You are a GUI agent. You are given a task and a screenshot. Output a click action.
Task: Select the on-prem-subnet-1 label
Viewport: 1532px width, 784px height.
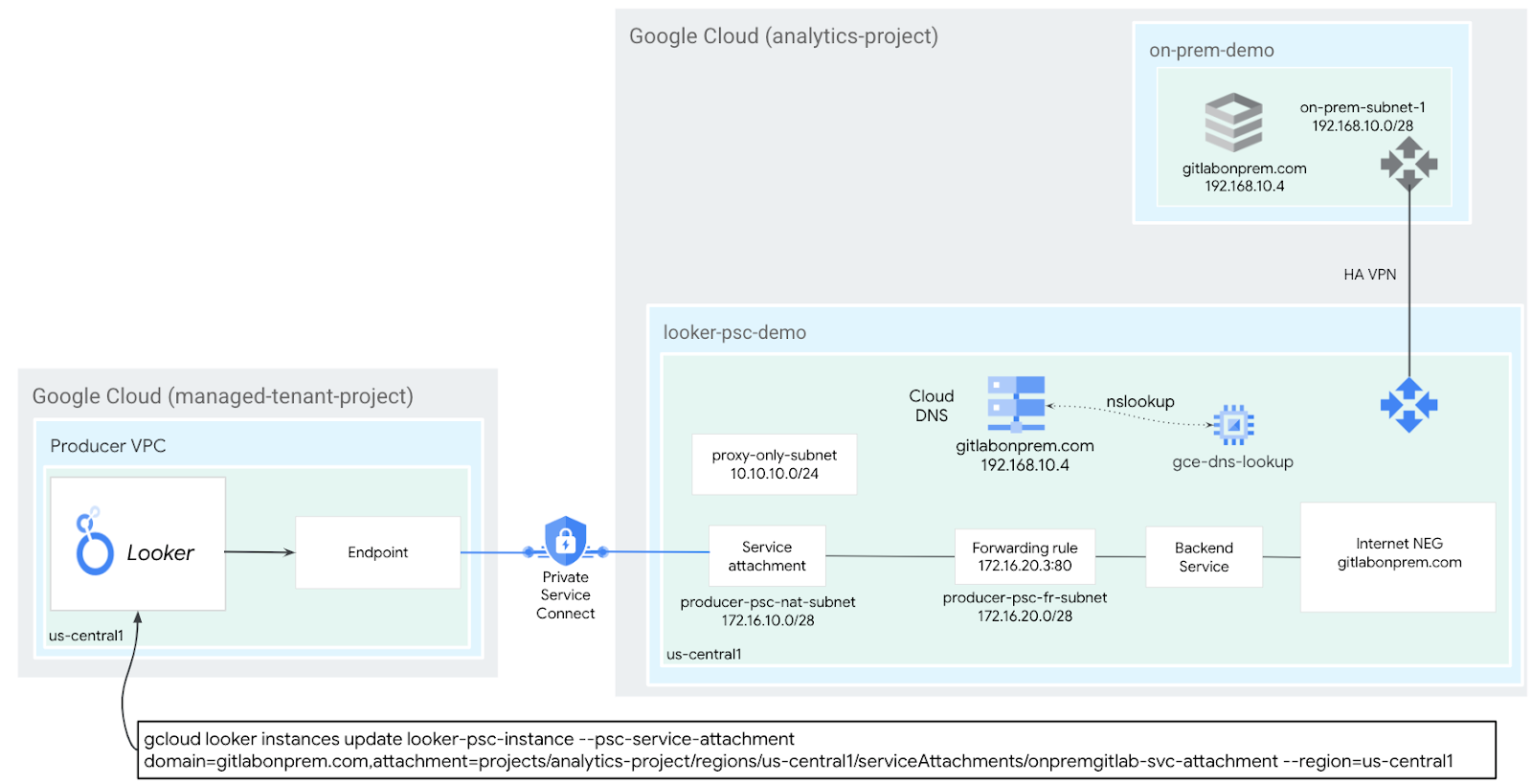point(1362,108)
